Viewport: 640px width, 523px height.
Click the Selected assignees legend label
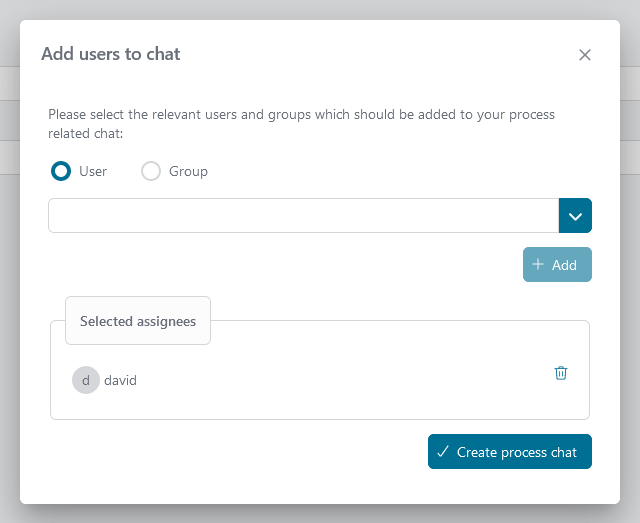tap(138, 321)
